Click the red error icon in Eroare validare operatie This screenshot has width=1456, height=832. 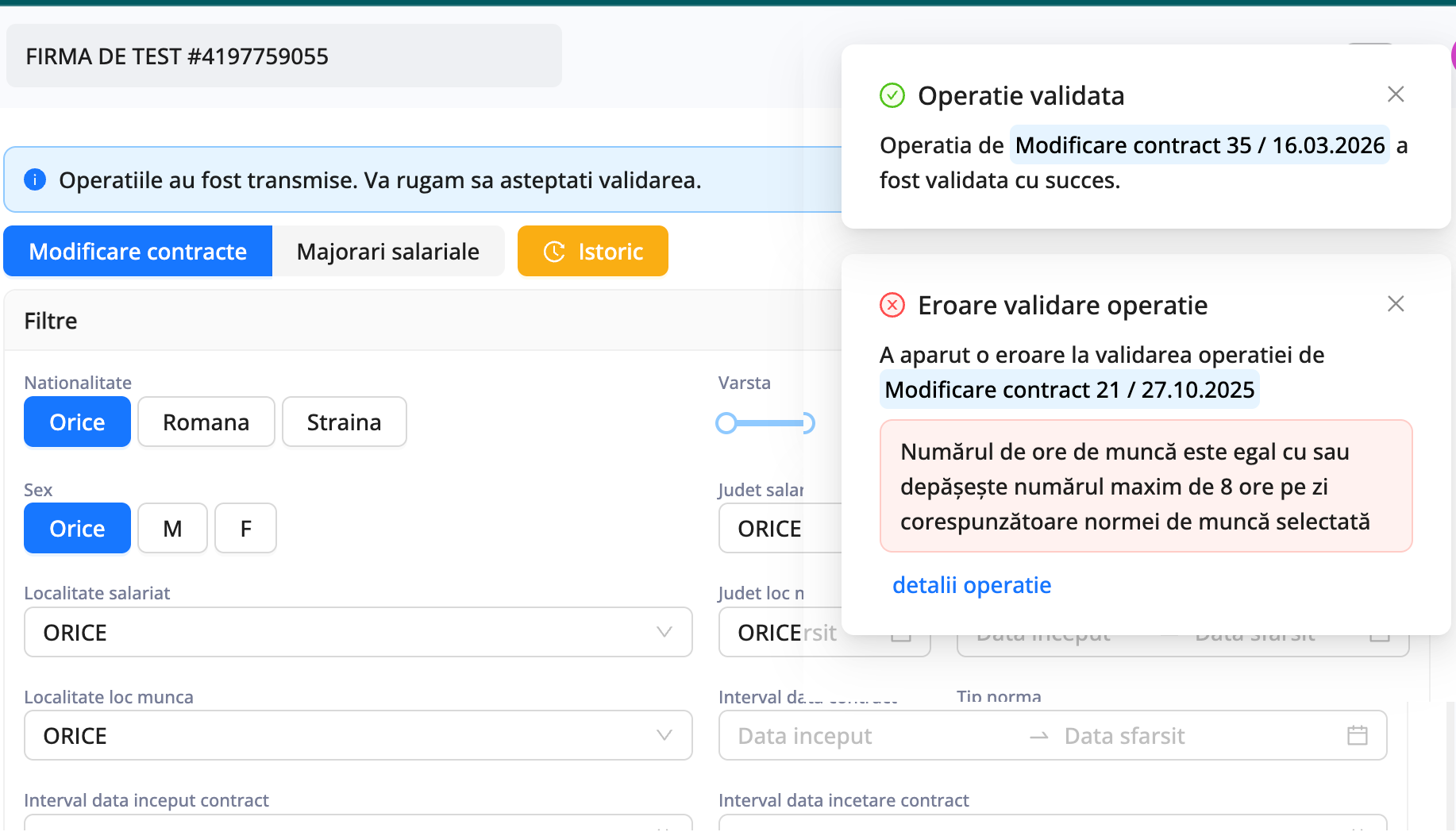[x=892, y=304]
